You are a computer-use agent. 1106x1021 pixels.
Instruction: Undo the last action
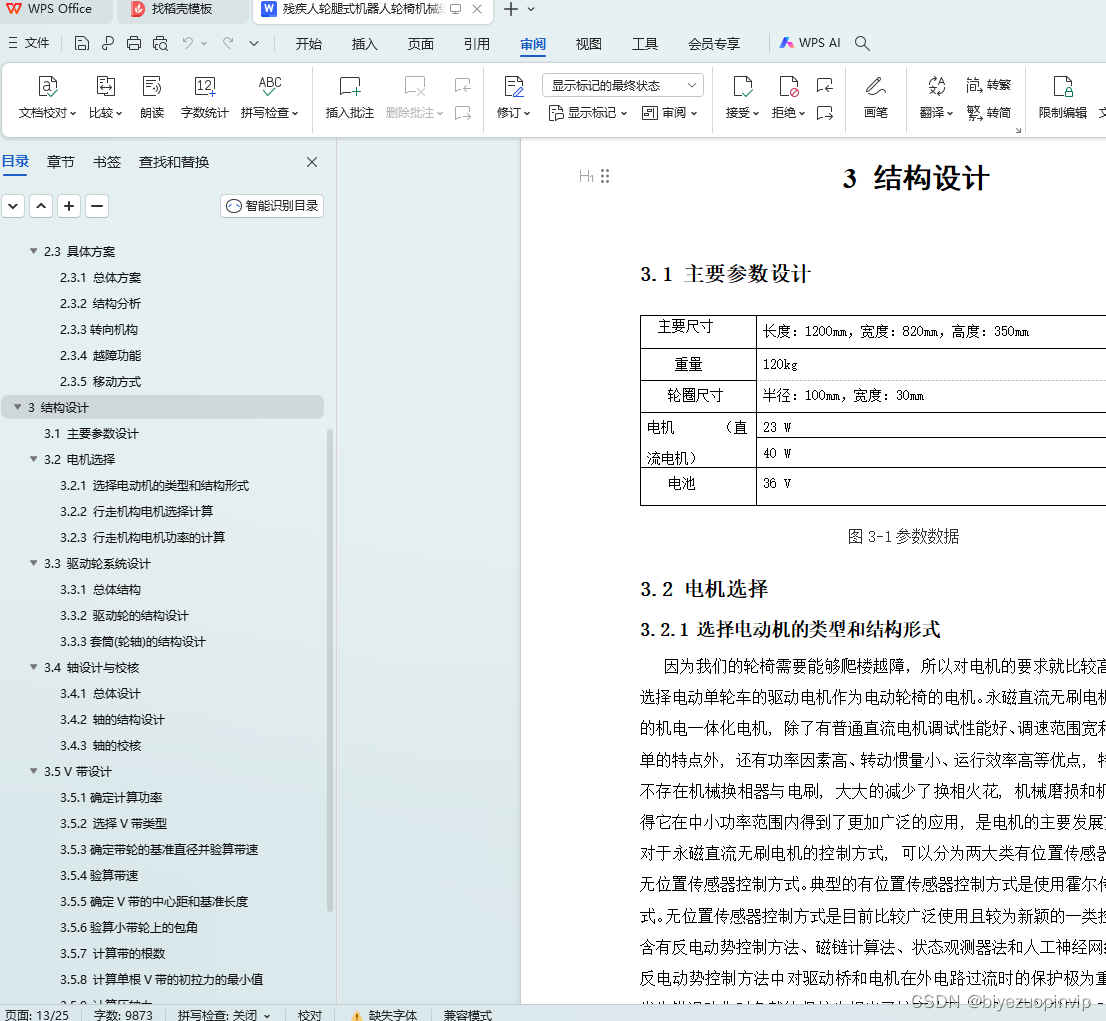[188, 44]
